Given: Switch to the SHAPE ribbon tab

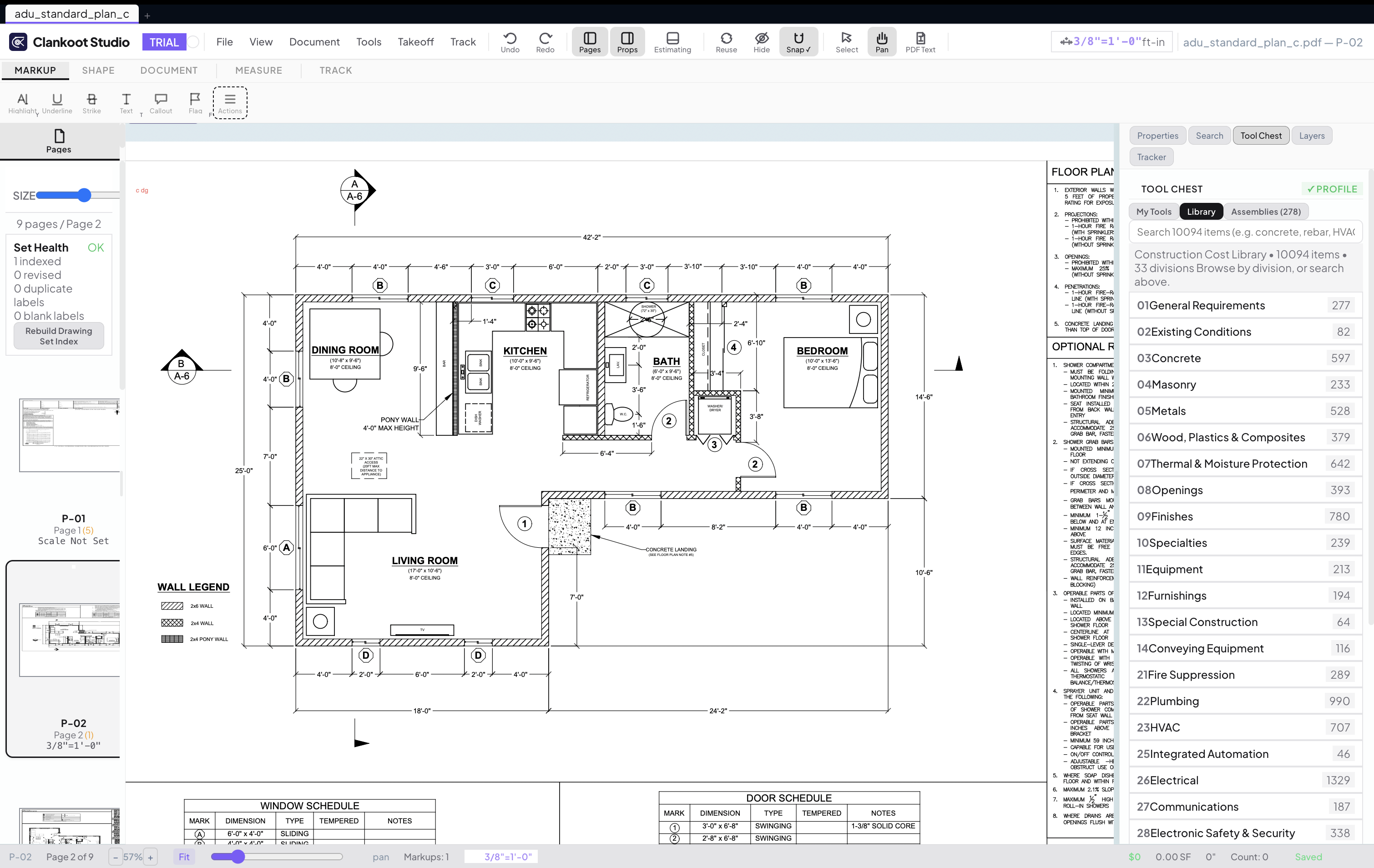Looking at the screenshot, I should tap(98, 70).
